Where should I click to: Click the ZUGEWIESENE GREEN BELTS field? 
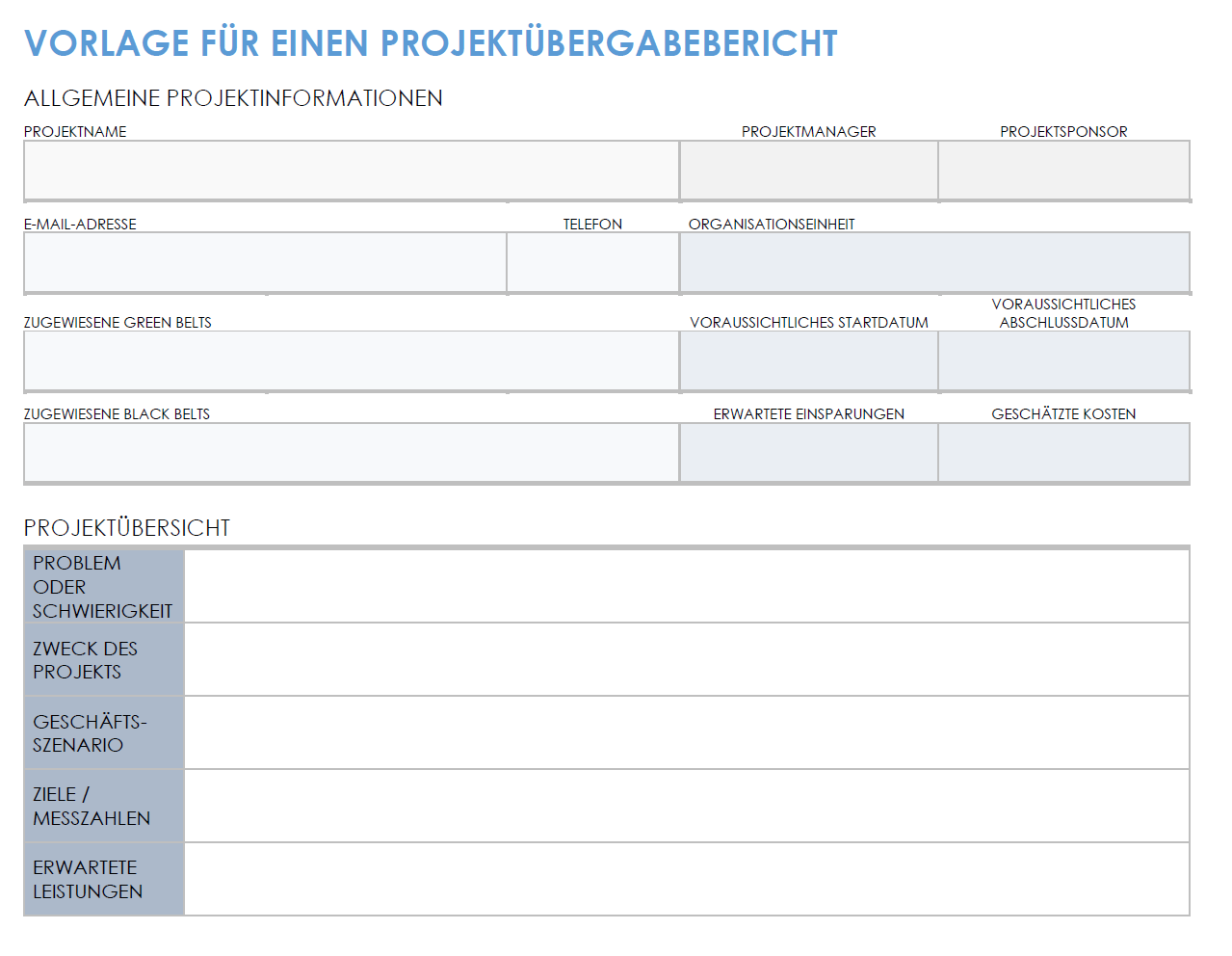(x=352, y=360)
